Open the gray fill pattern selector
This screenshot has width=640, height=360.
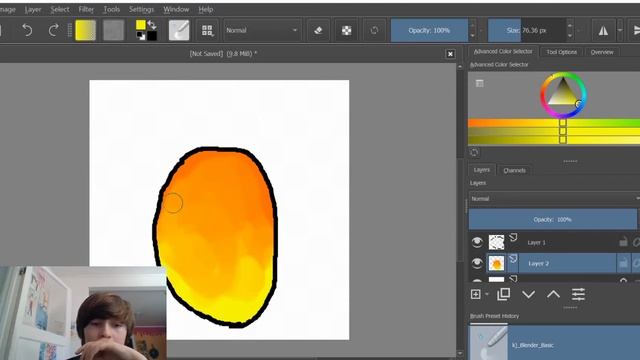[113, 30]
